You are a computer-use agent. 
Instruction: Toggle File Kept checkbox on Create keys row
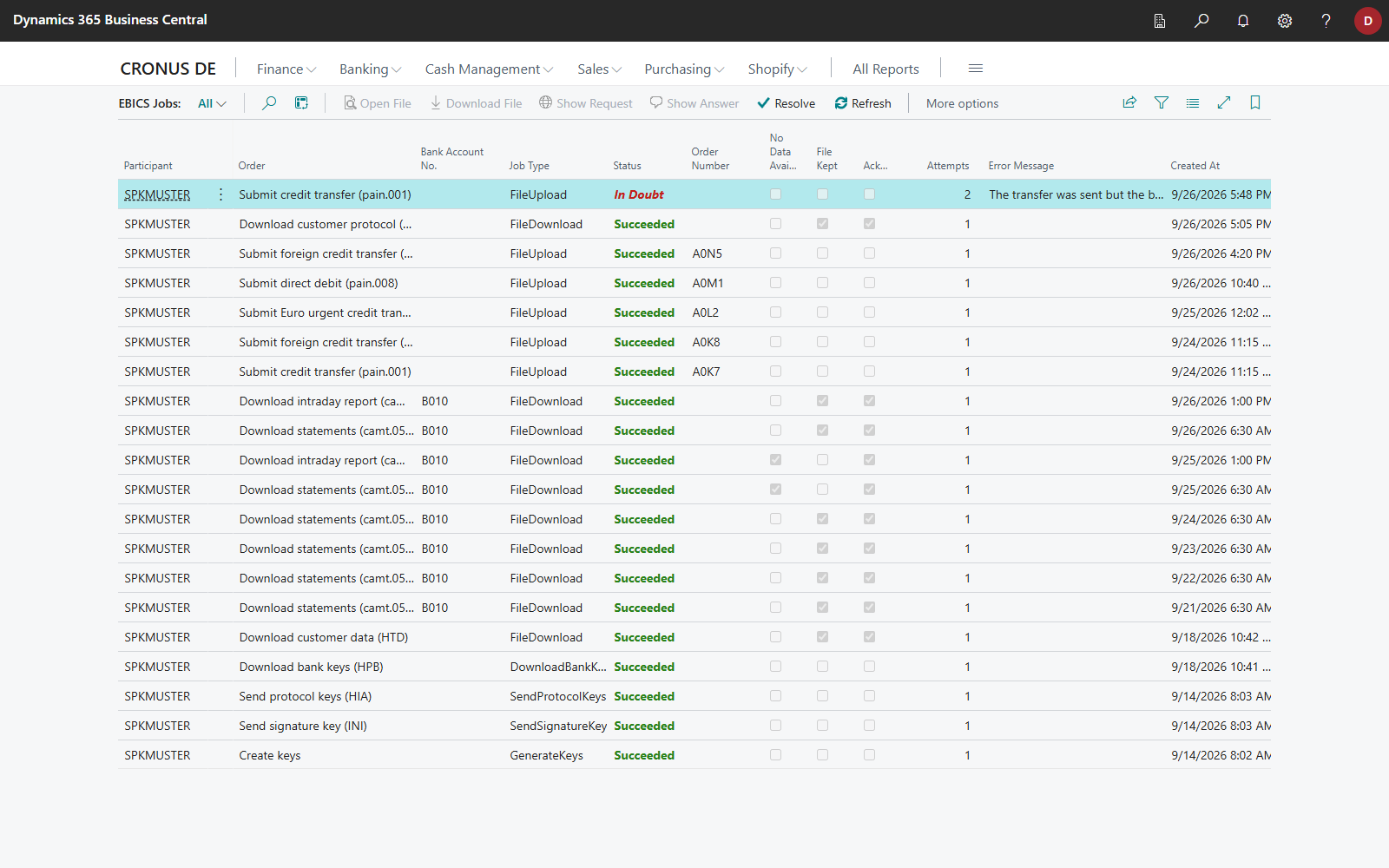[822, 755]
